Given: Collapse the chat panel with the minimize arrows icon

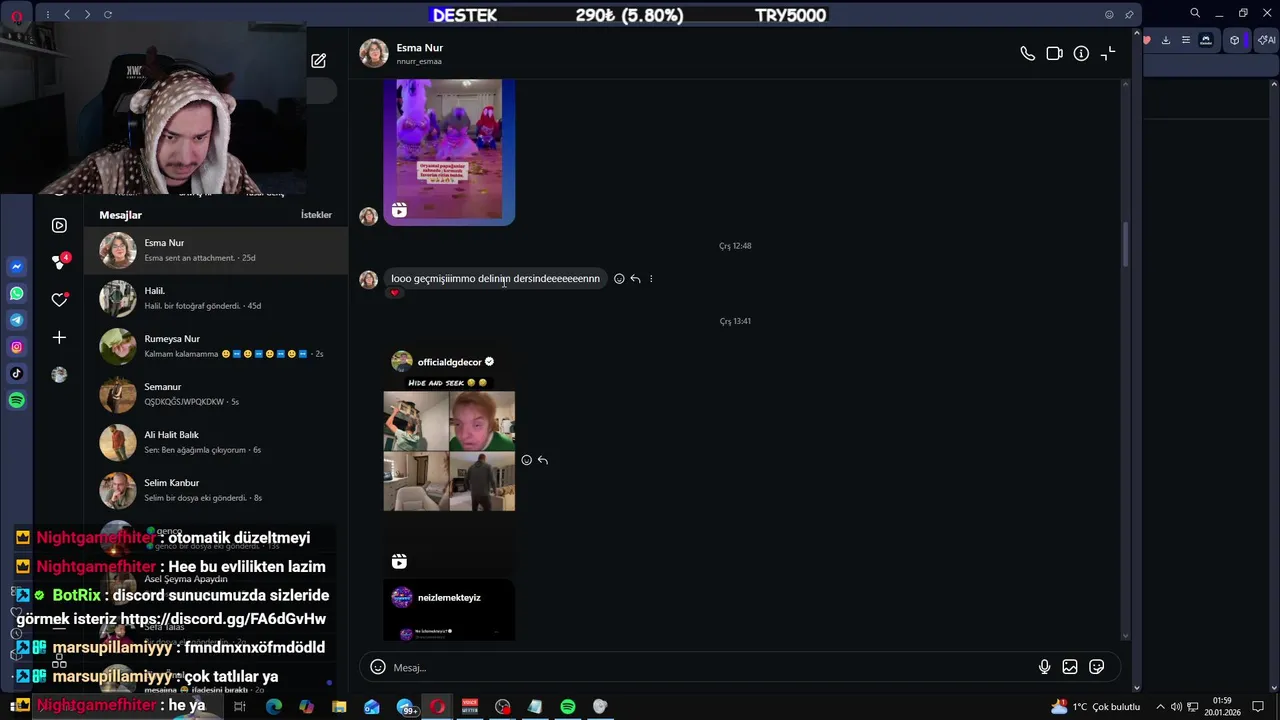Looking at the screenshot, I should coord(1108,54).
